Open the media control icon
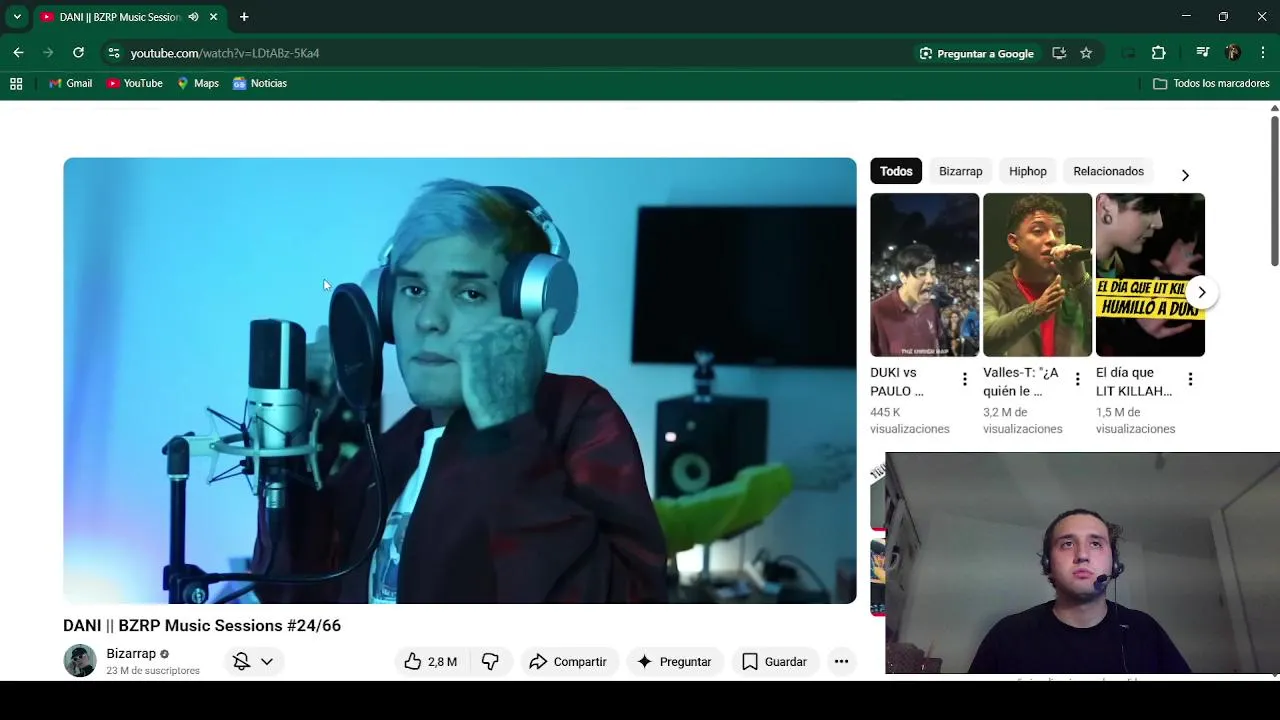Viewport: 1280px width, 720px height. pyautogui.click(x=1203, y=53)
